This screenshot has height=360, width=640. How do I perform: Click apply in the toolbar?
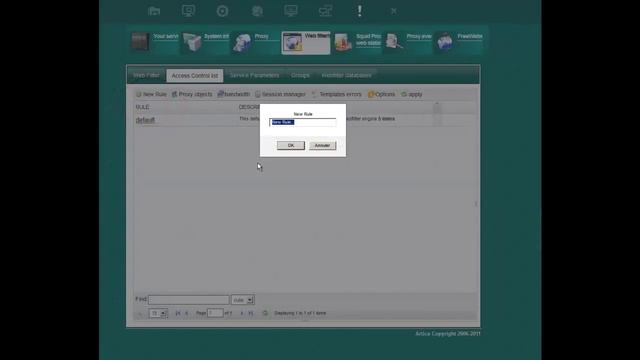411,94
